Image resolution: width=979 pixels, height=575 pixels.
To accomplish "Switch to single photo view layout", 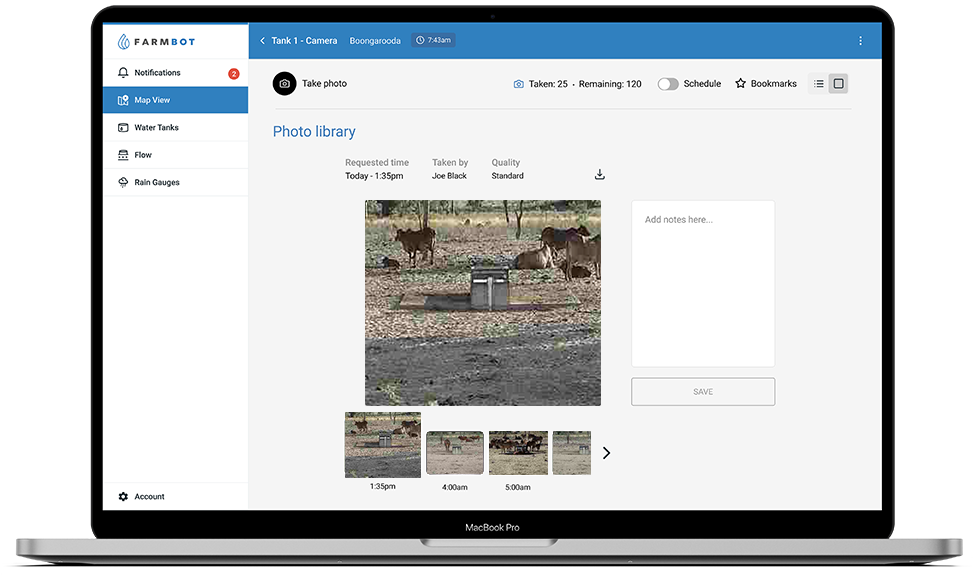I will 839,84.
